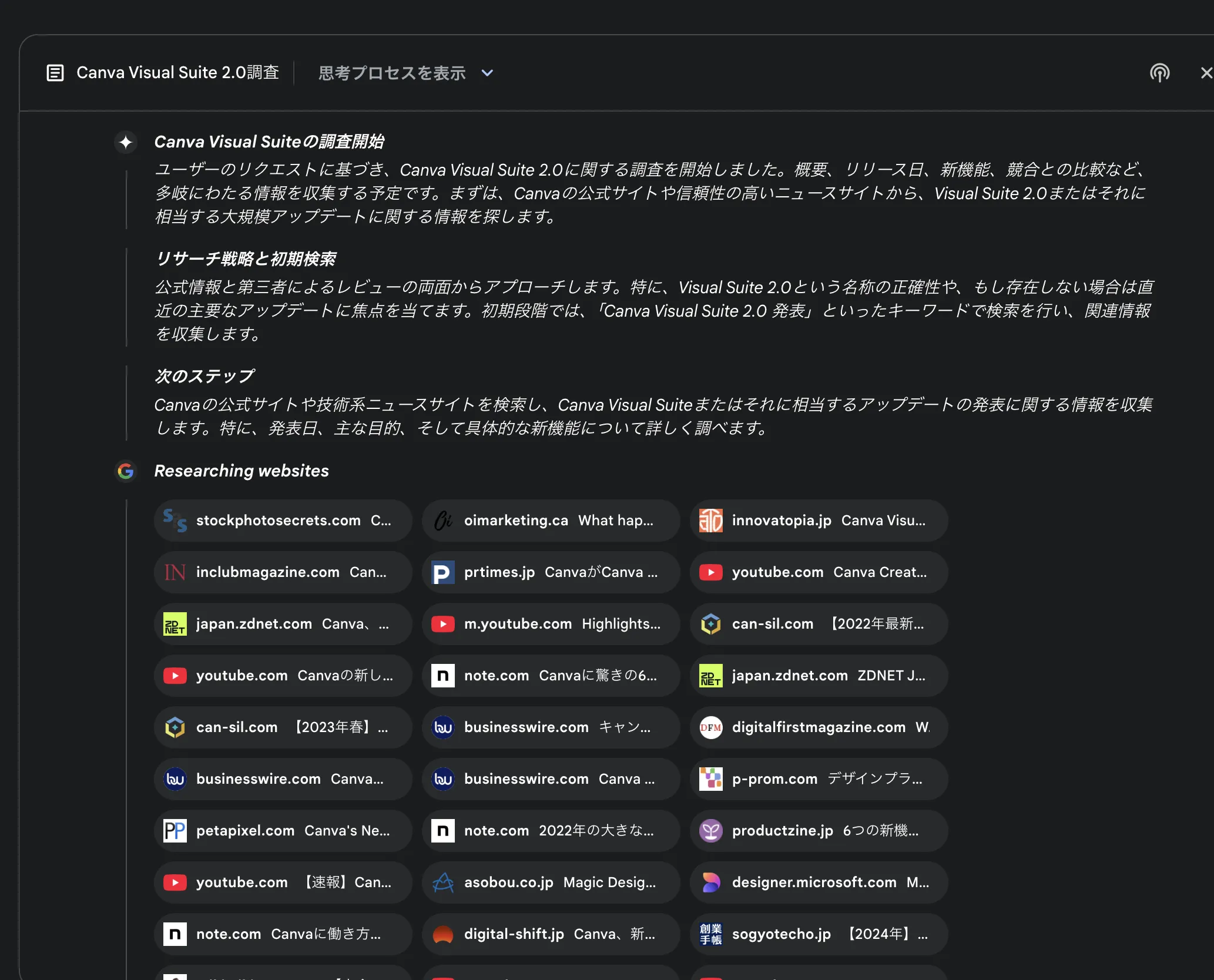Open can-sil.com 【2023年春】 source
This screenshot has height=980, width=1214.
(x=283, y=727)
